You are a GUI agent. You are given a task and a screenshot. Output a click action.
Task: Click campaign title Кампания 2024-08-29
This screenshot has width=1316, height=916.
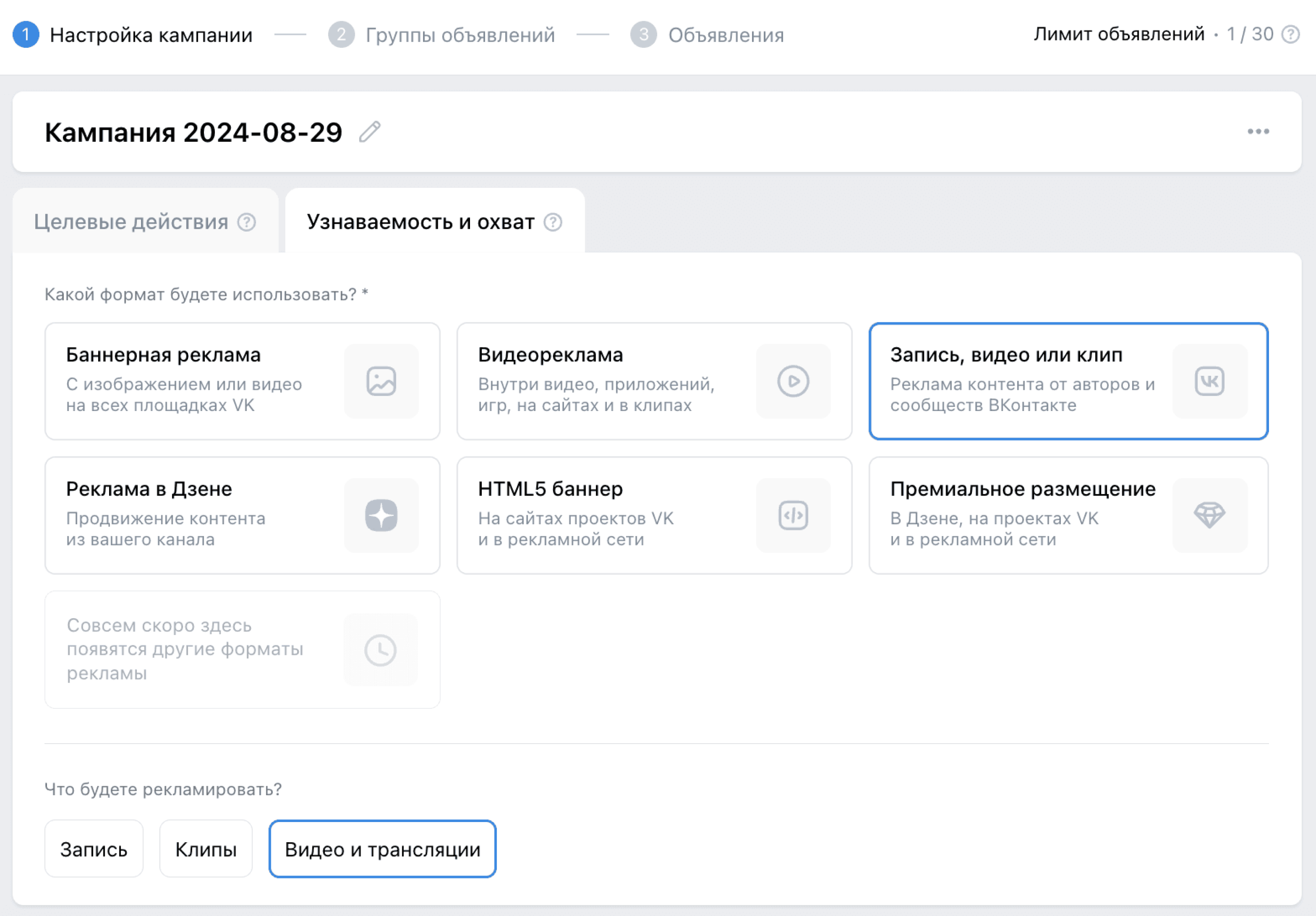tap(194, 132)
